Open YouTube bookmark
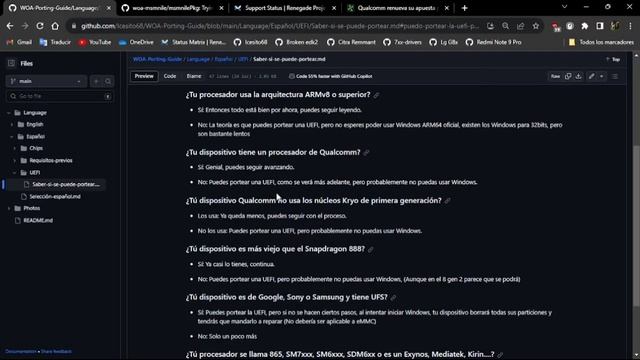The image size is (640, 360). (95, 42)
